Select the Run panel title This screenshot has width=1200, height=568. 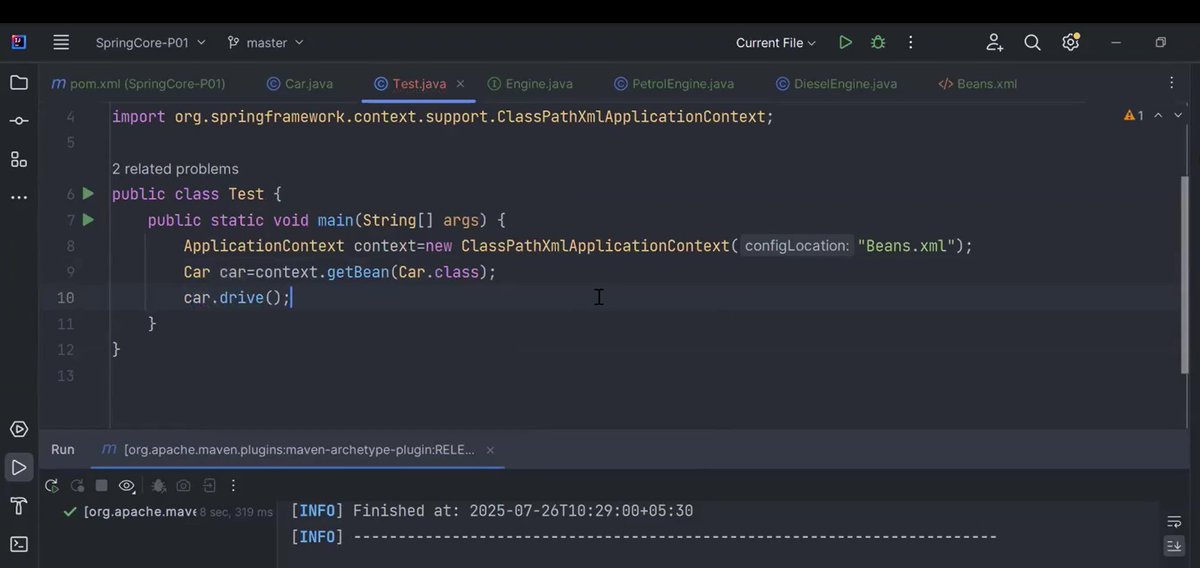(x=63, y=450)
